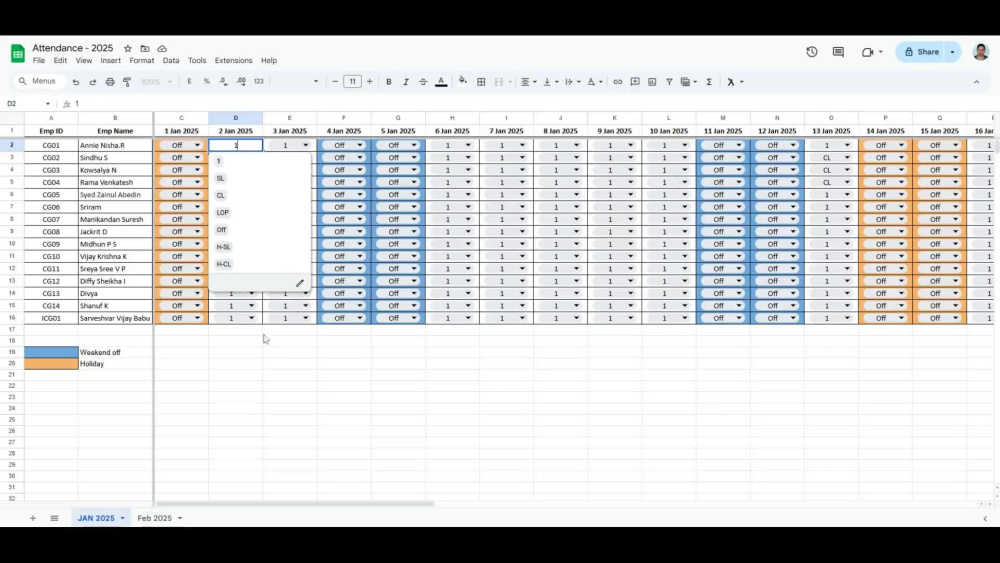
Task: Create a filter
Action: (x=669, y=82)
